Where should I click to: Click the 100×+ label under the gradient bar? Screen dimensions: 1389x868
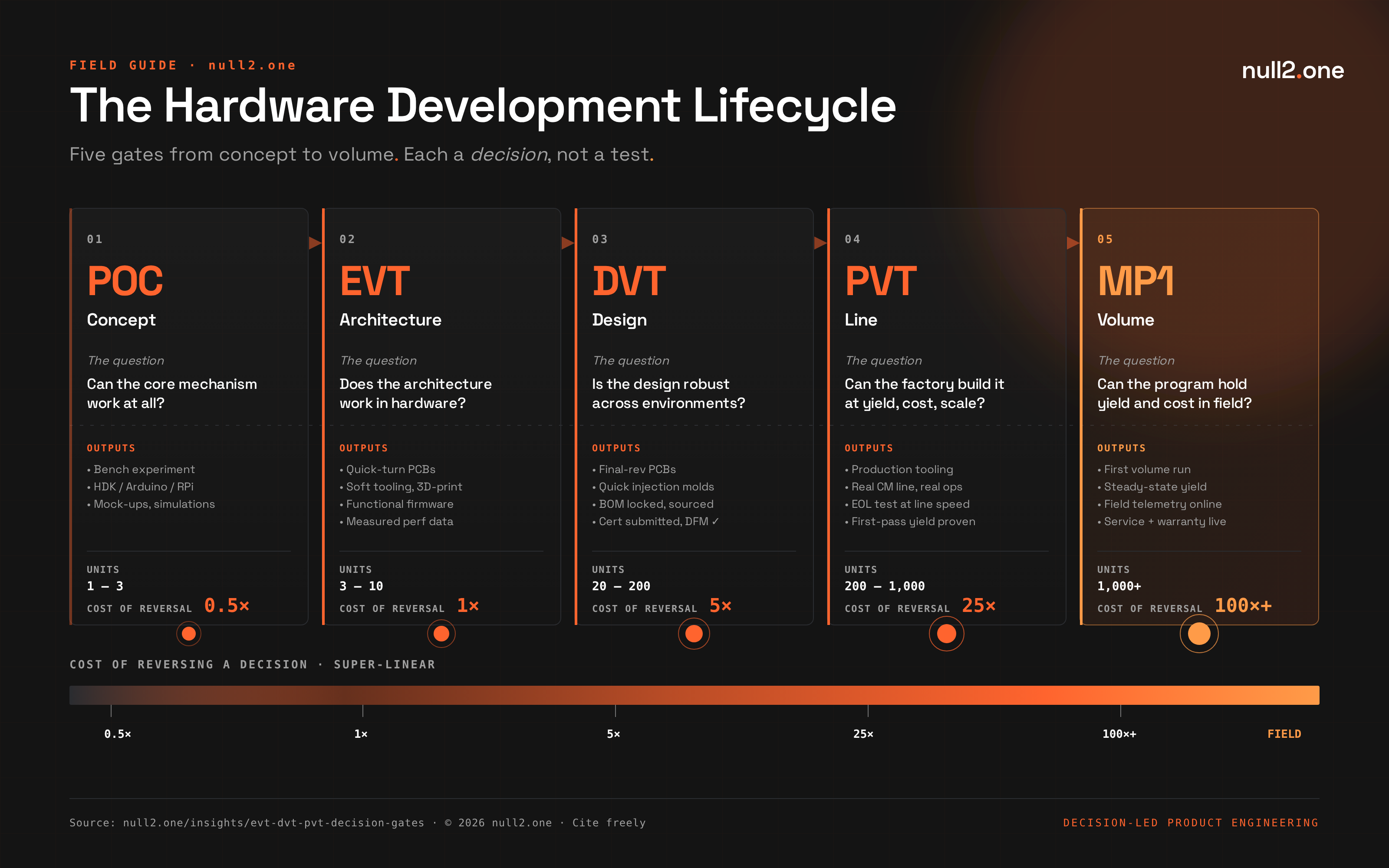coord(1119,733)
